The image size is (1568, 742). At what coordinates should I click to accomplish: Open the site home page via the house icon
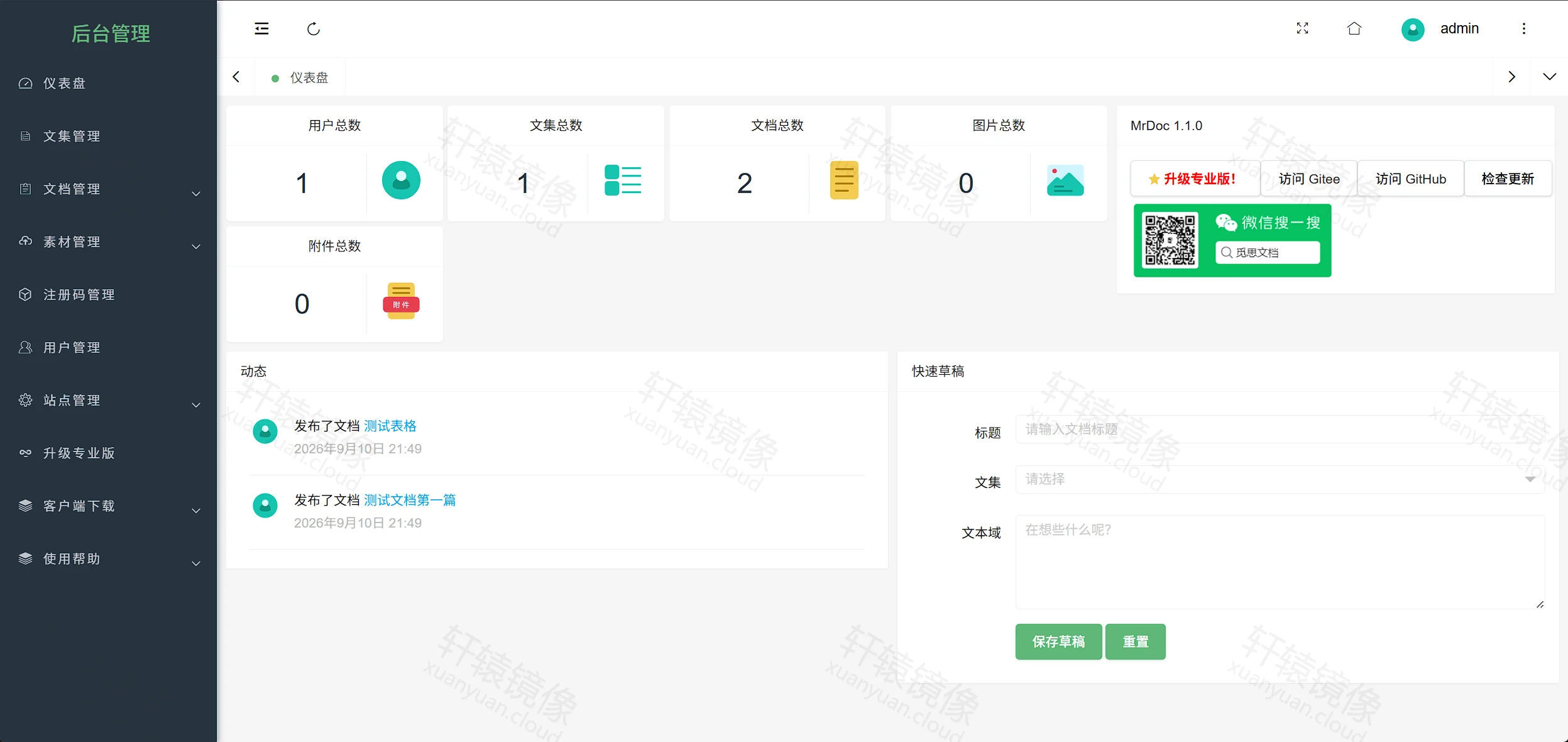(1354, 28)
